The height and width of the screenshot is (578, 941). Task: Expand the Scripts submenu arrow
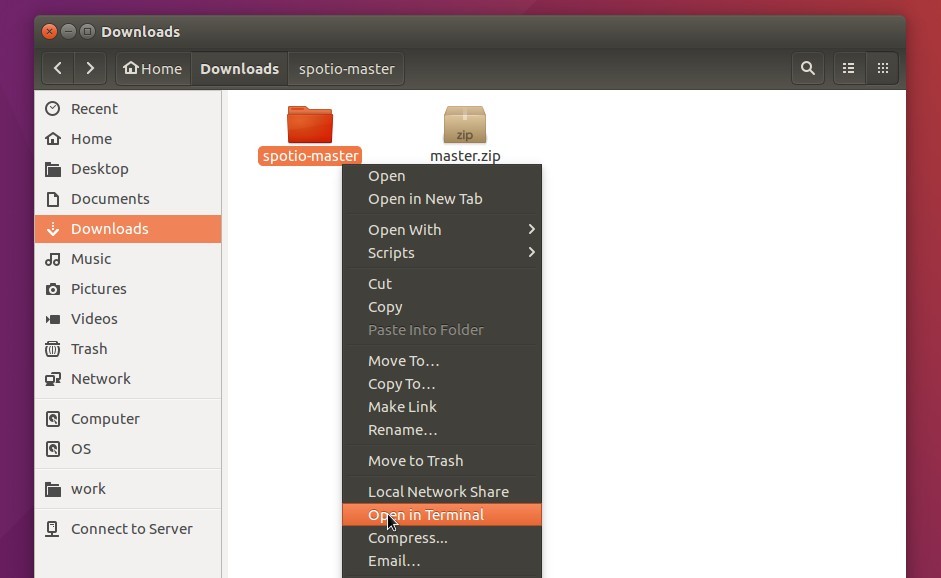coord(531,252)
